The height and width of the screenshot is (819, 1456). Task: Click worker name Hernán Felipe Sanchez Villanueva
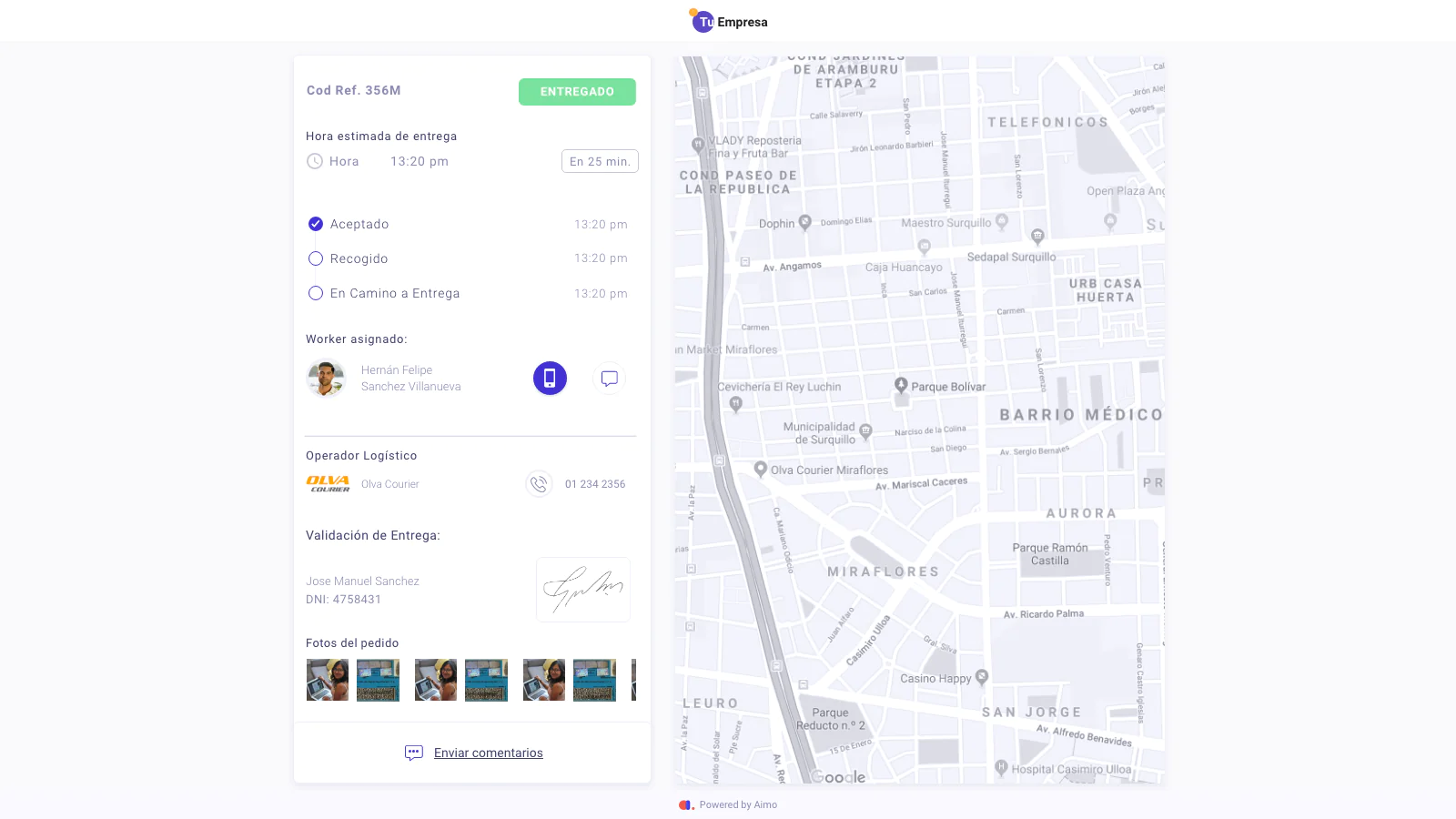411,378
